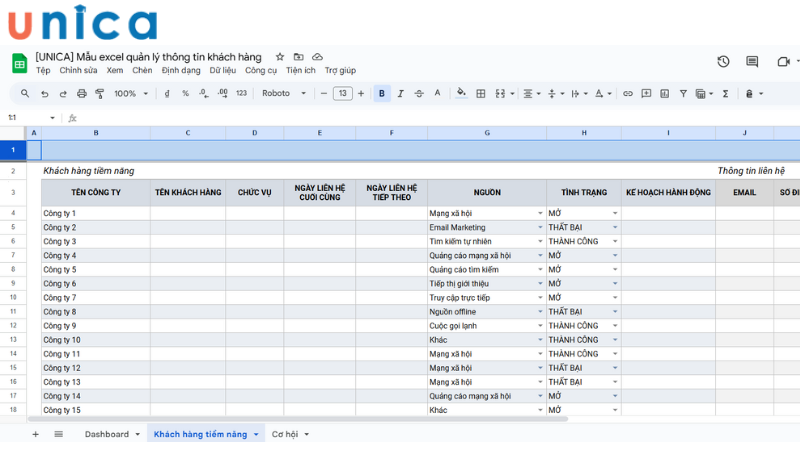Toggle strikethrough formatting
This screenshot has height=450, width=800.
[418, 94]
